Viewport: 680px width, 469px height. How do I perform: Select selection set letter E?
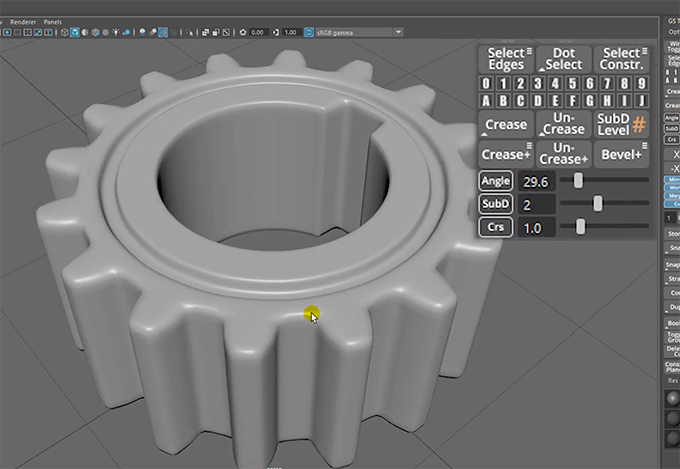tap(555, 101)
